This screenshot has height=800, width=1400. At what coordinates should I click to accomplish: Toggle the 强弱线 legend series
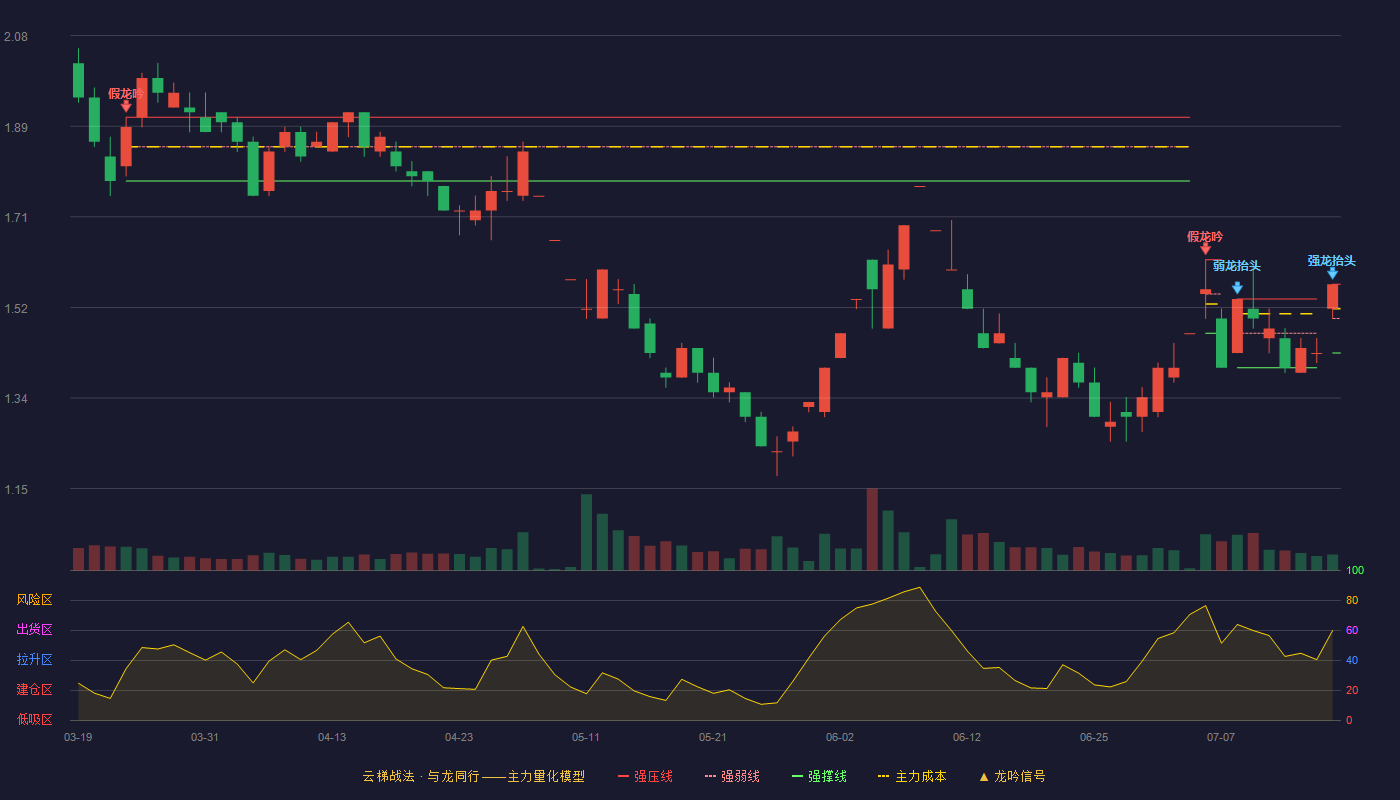(x=732, y=776)
